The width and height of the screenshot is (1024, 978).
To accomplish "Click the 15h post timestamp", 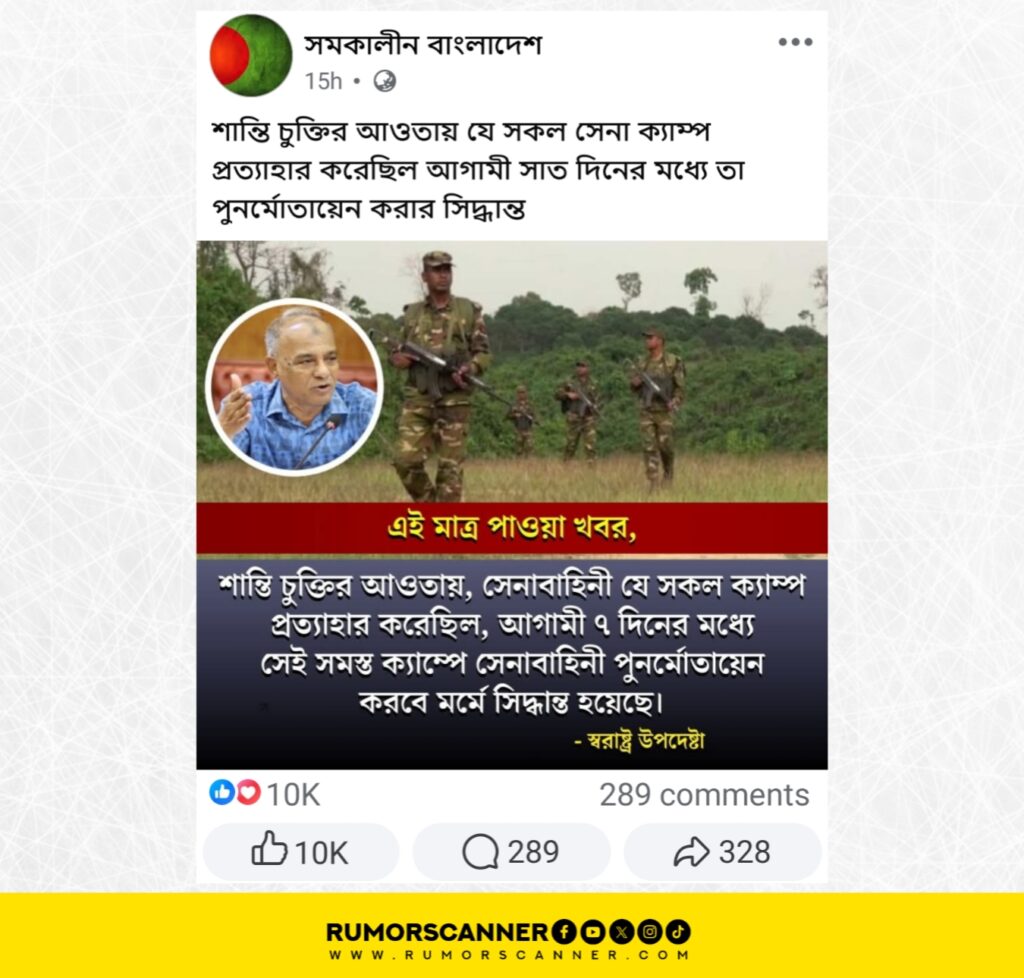I will click(x=323, y=81).
